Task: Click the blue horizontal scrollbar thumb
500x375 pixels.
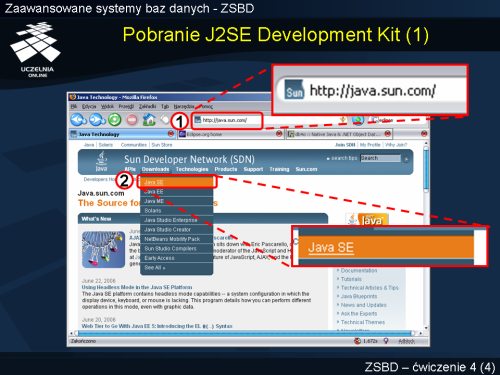Action: (x=245, y=333)
